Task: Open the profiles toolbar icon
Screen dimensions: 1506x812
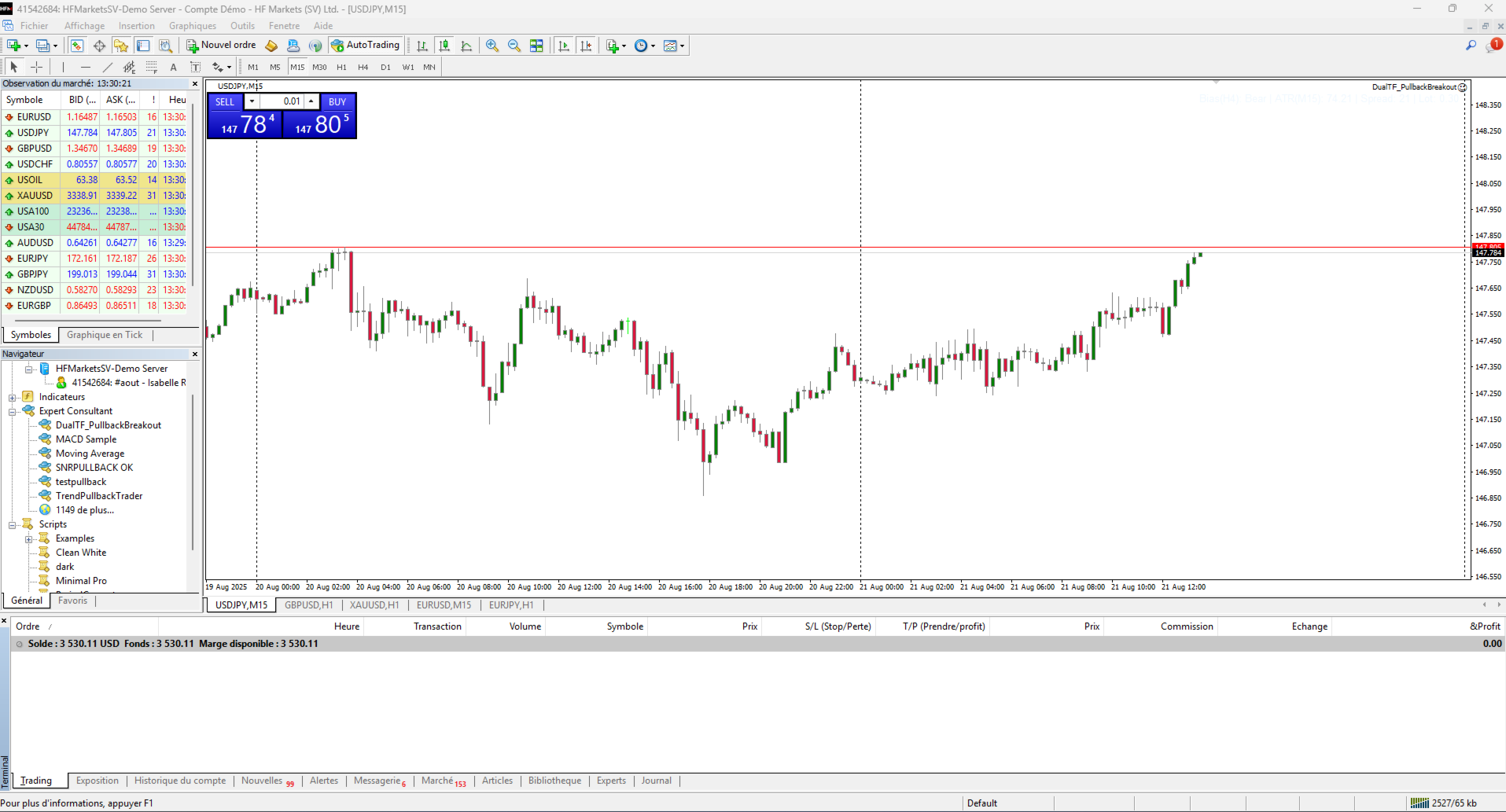Action: 43,46
